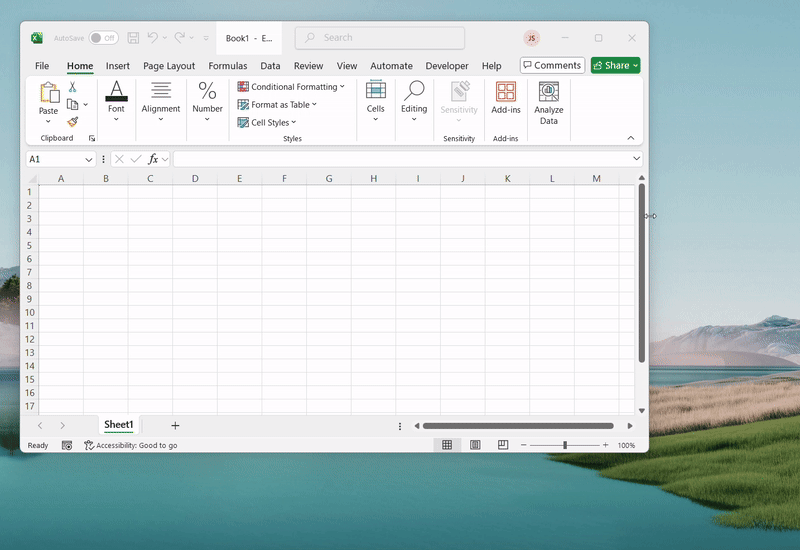Switch to the Insert tab

coord(118,66)
